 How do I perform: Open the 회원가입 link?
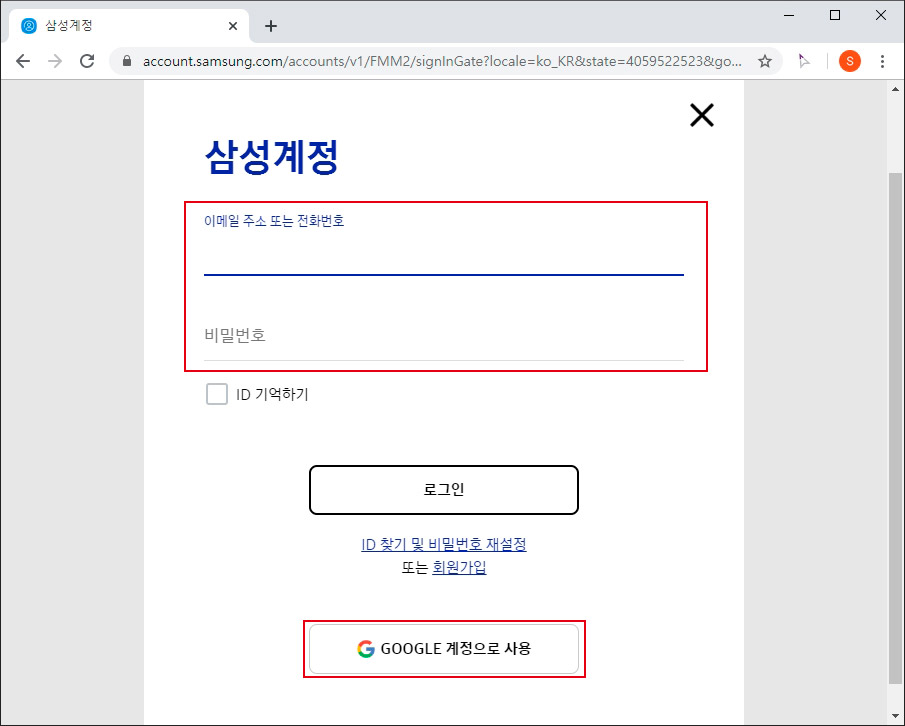click(x=459, y=568)
